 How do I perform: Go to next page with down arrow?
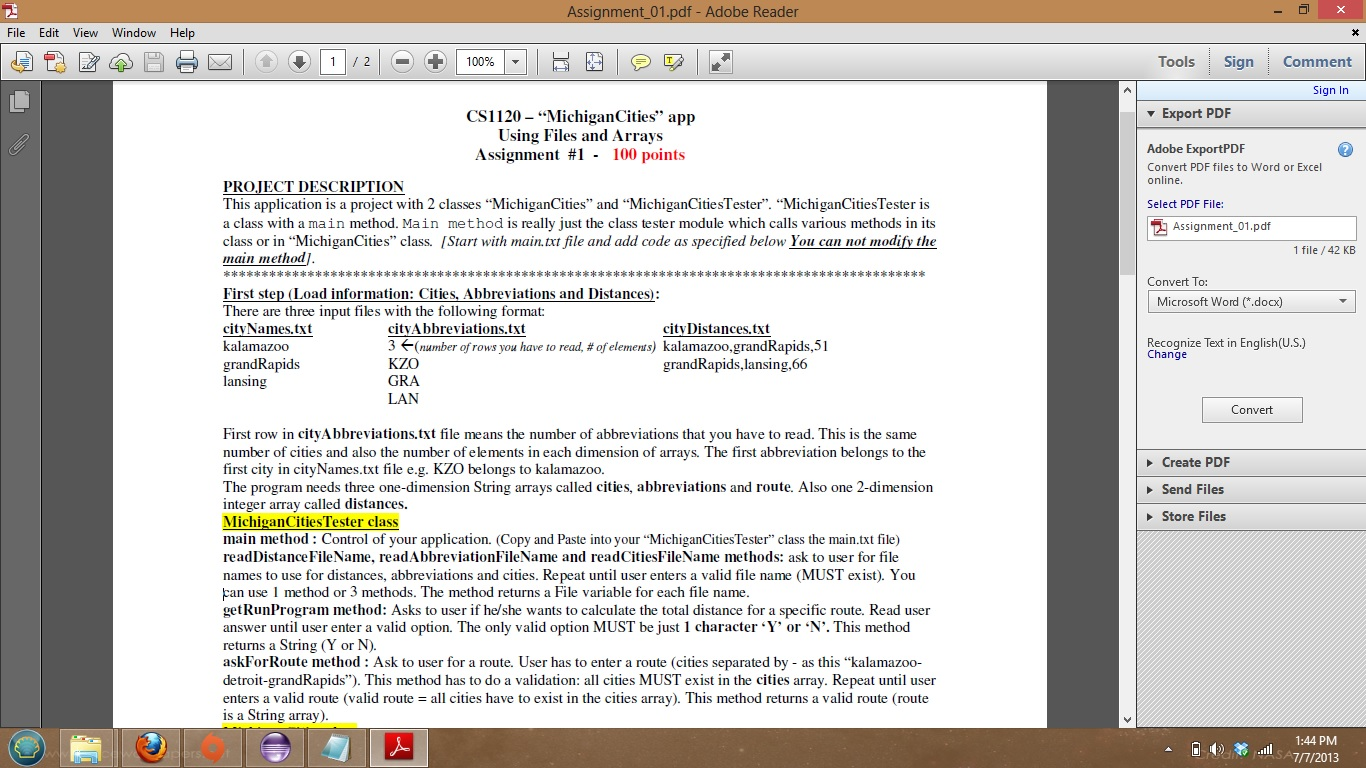pos(299,62)
